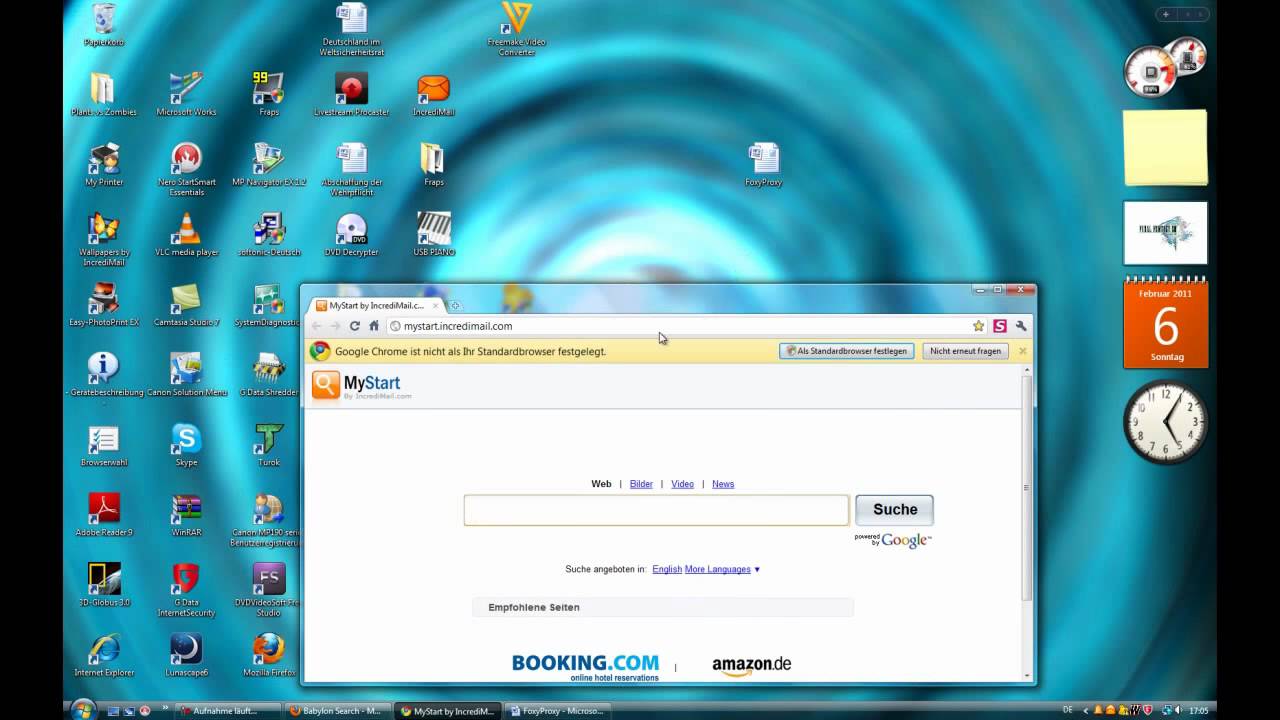Open the My Printer desktop shortcut
The image size is (1280, 720).
104,164
